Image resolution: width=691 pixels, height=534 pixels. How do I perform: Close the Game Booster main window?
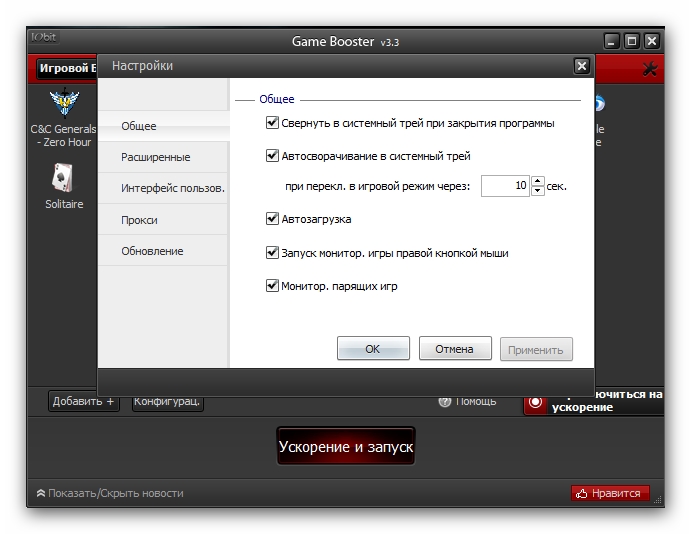(x=652, y=41)
